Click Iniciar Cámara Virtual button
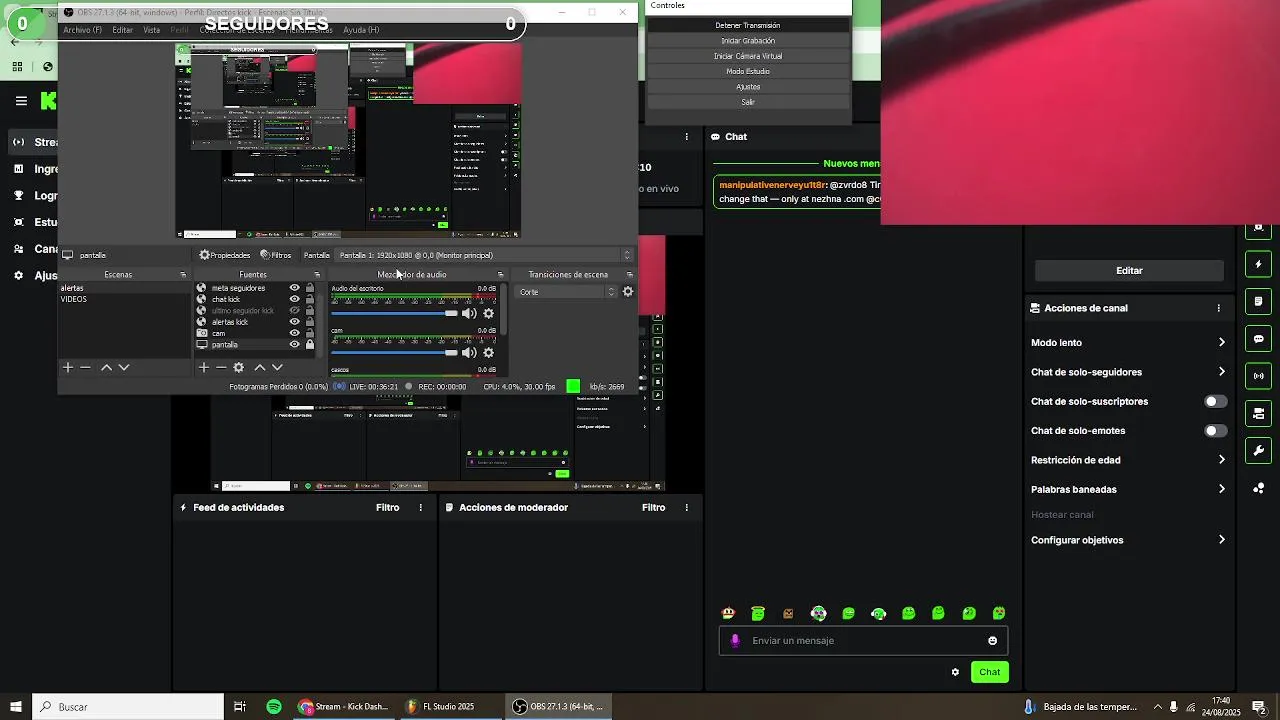The image size is (1280, 720). click(x=748, y=56)
